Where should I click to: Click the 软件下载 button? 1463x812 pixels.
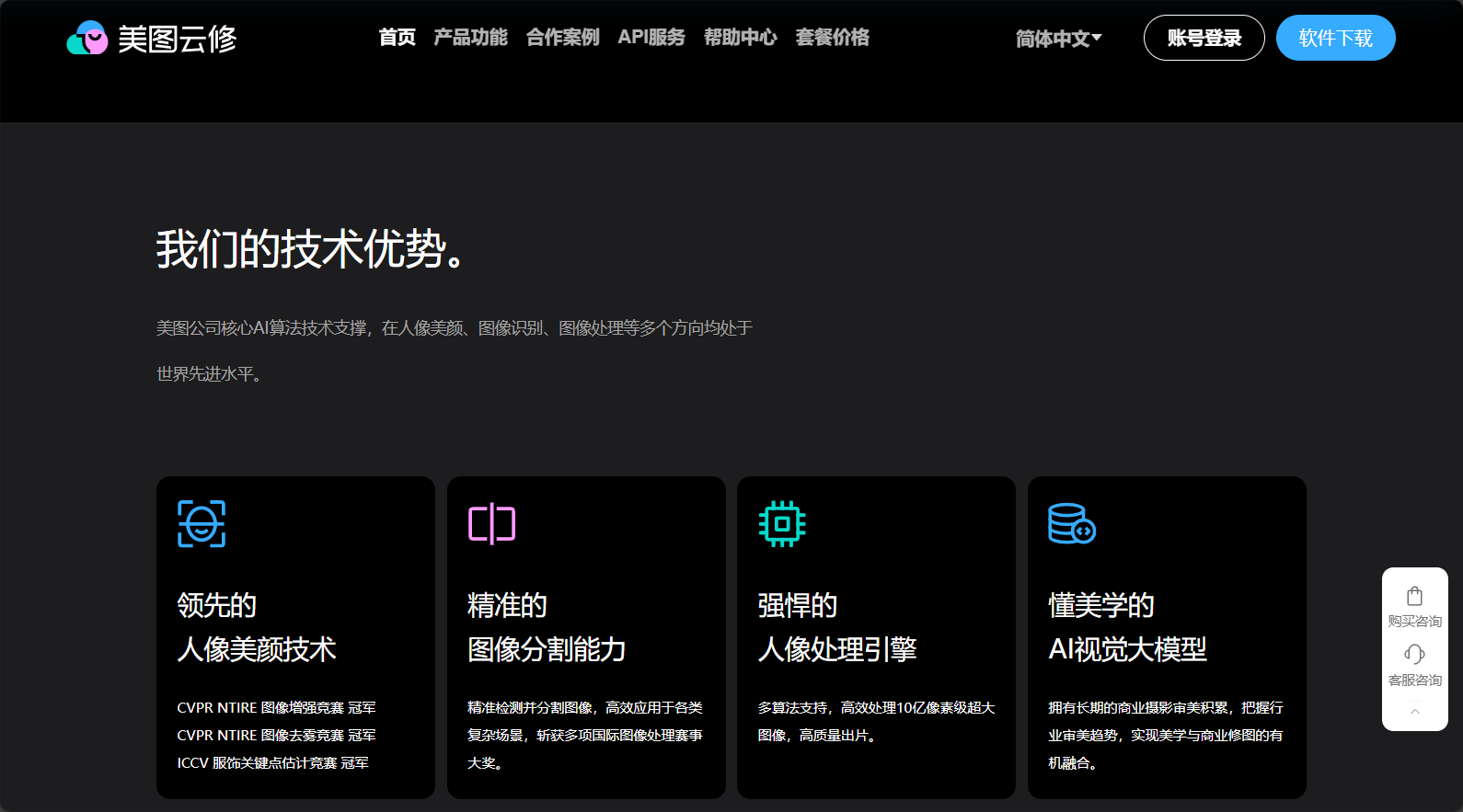(1335, 38)
